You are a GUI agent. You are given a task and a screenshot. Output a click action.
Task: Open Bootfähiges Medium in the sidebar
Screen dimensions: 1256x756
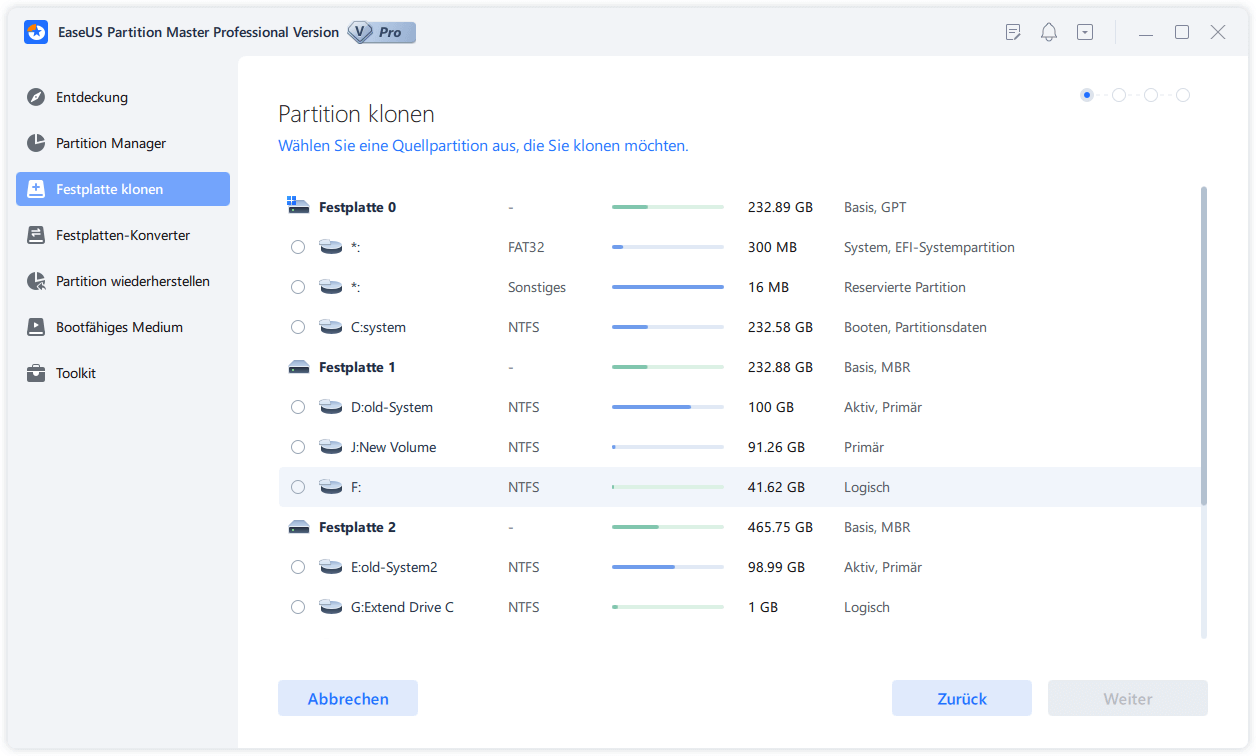point(123,327)
